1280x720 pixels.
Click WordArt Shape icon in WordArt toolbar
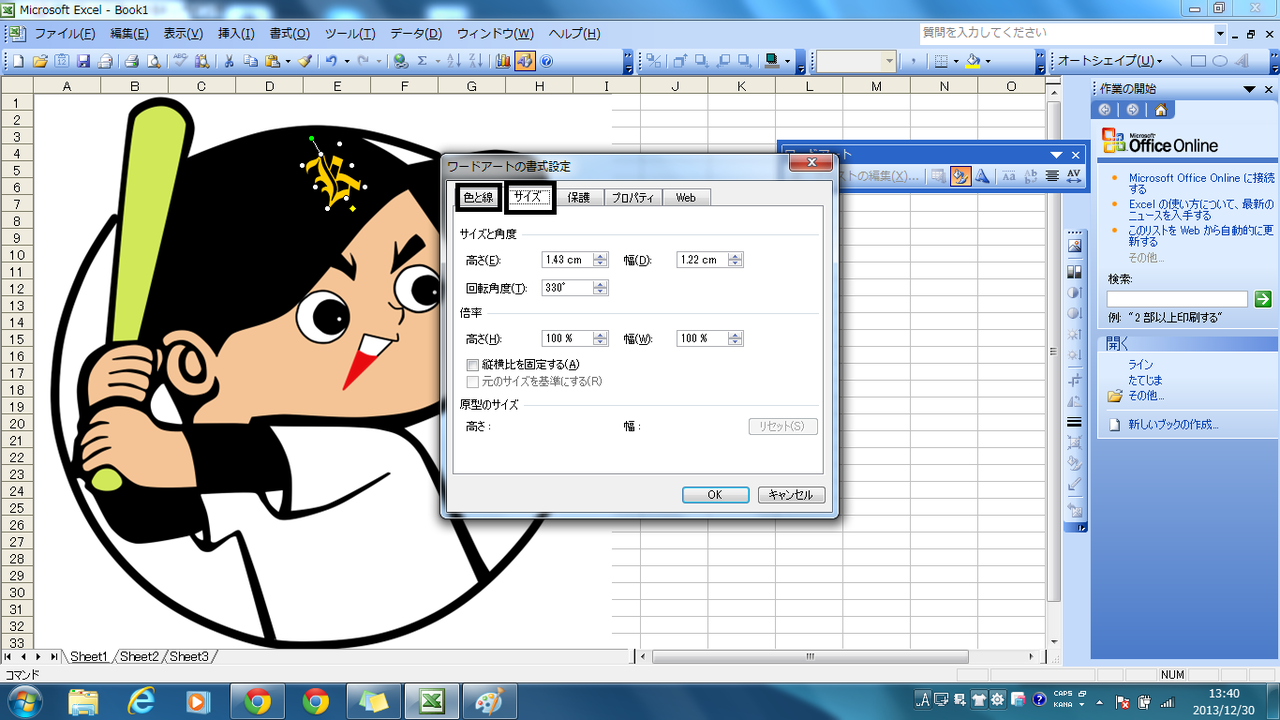coord(983,176)
